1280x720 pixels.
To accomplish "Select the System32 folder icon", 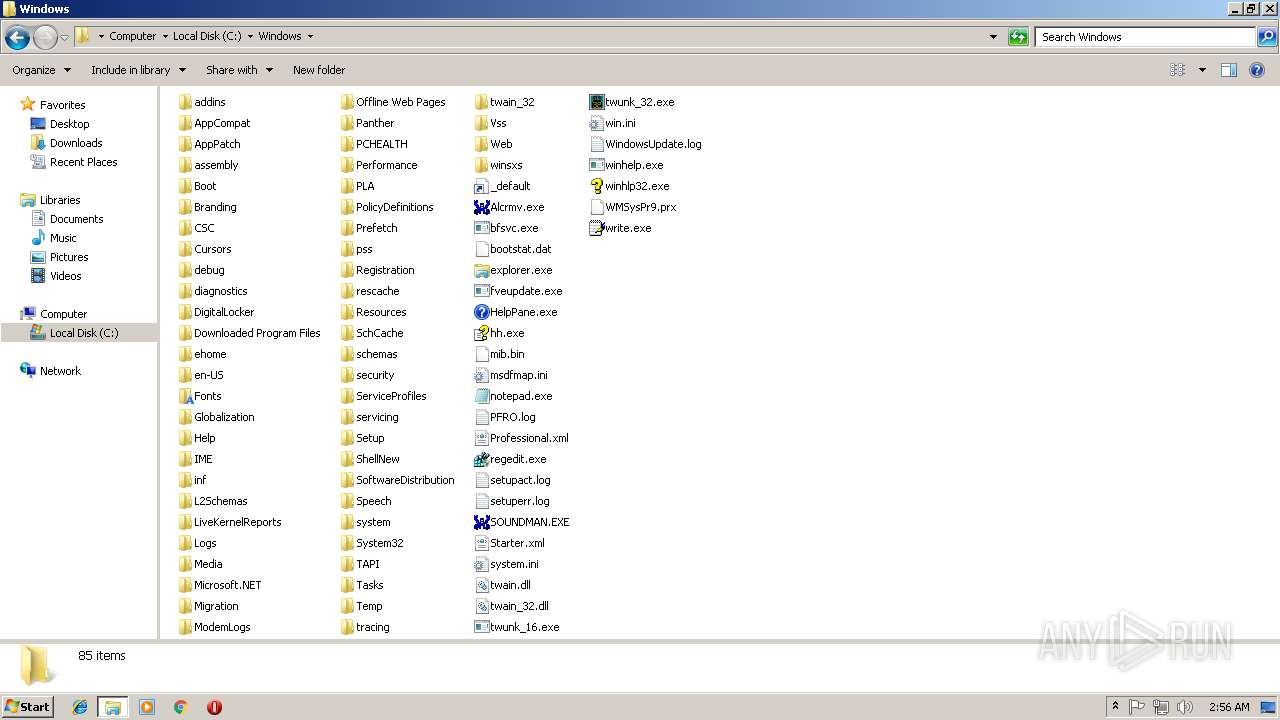I will (348, 543).
